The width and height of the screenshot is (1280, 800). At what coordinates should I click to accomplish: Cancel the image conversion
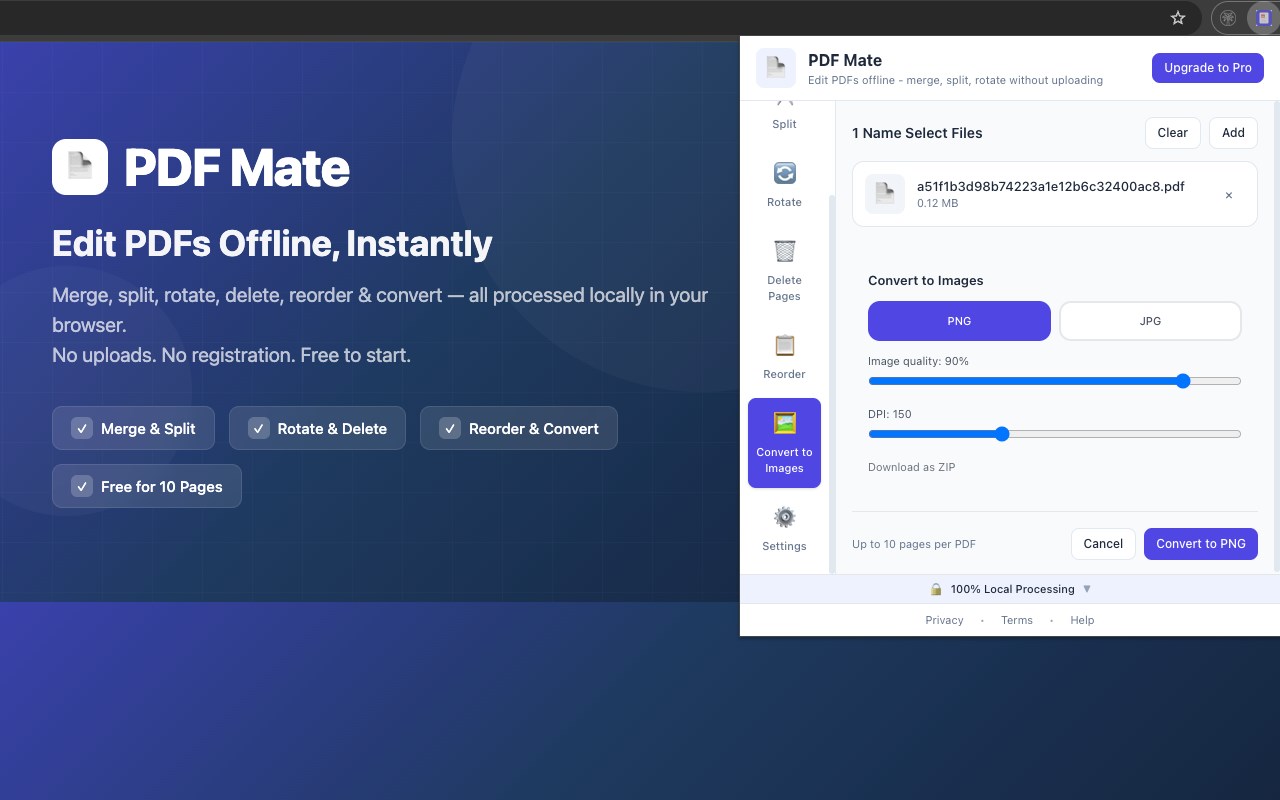pos(1103,544)
